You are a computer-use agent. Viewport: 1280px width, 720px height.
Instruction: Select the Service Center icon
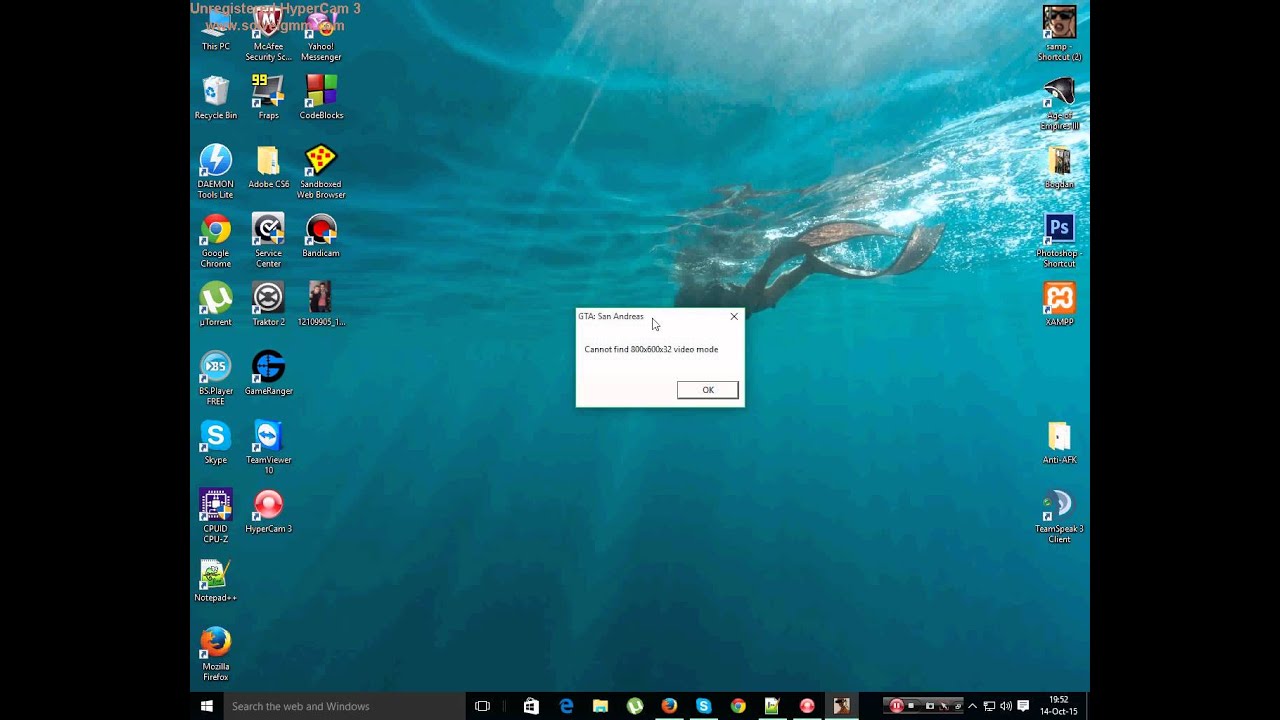pyautogui.click(x=268, y=241)
